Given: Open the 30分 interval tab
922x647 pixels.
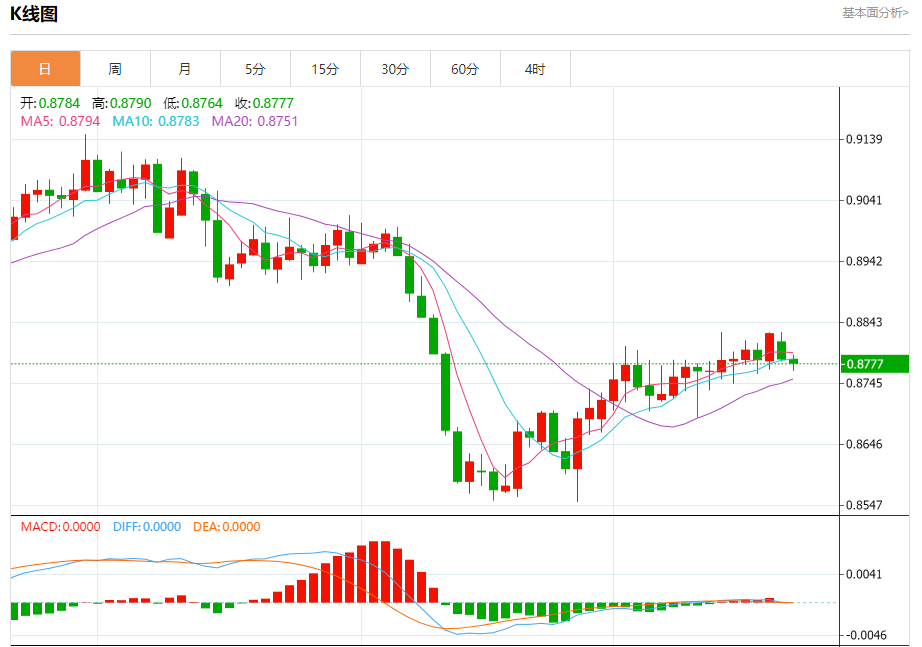Looking at the screenshot, I should coord(395,69).
